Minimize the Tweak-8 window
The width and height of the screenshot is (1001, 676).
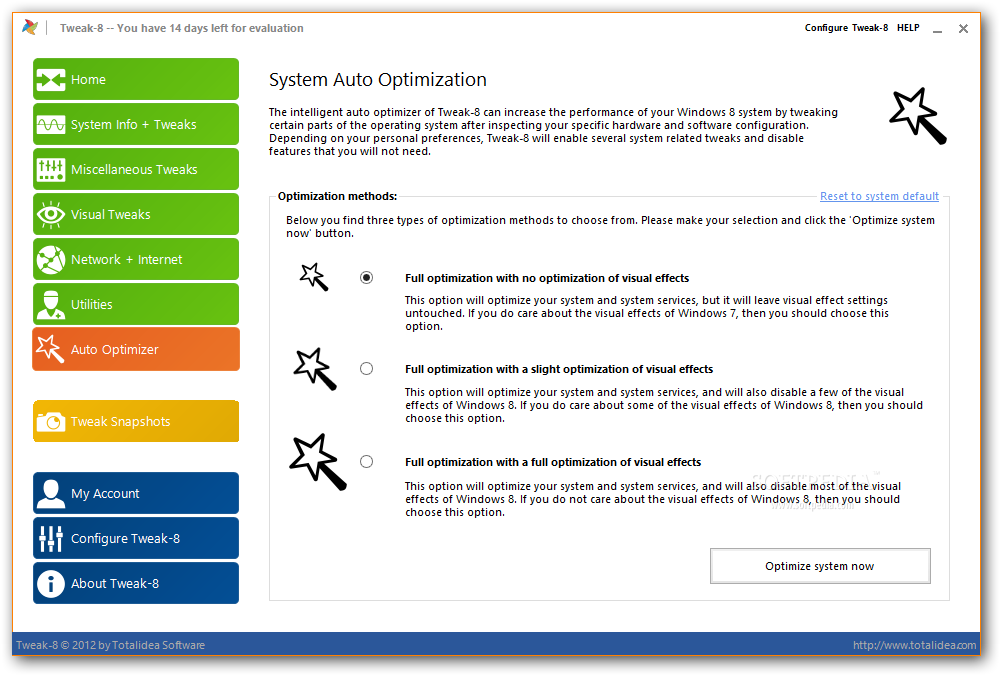[x=937, y=29]
